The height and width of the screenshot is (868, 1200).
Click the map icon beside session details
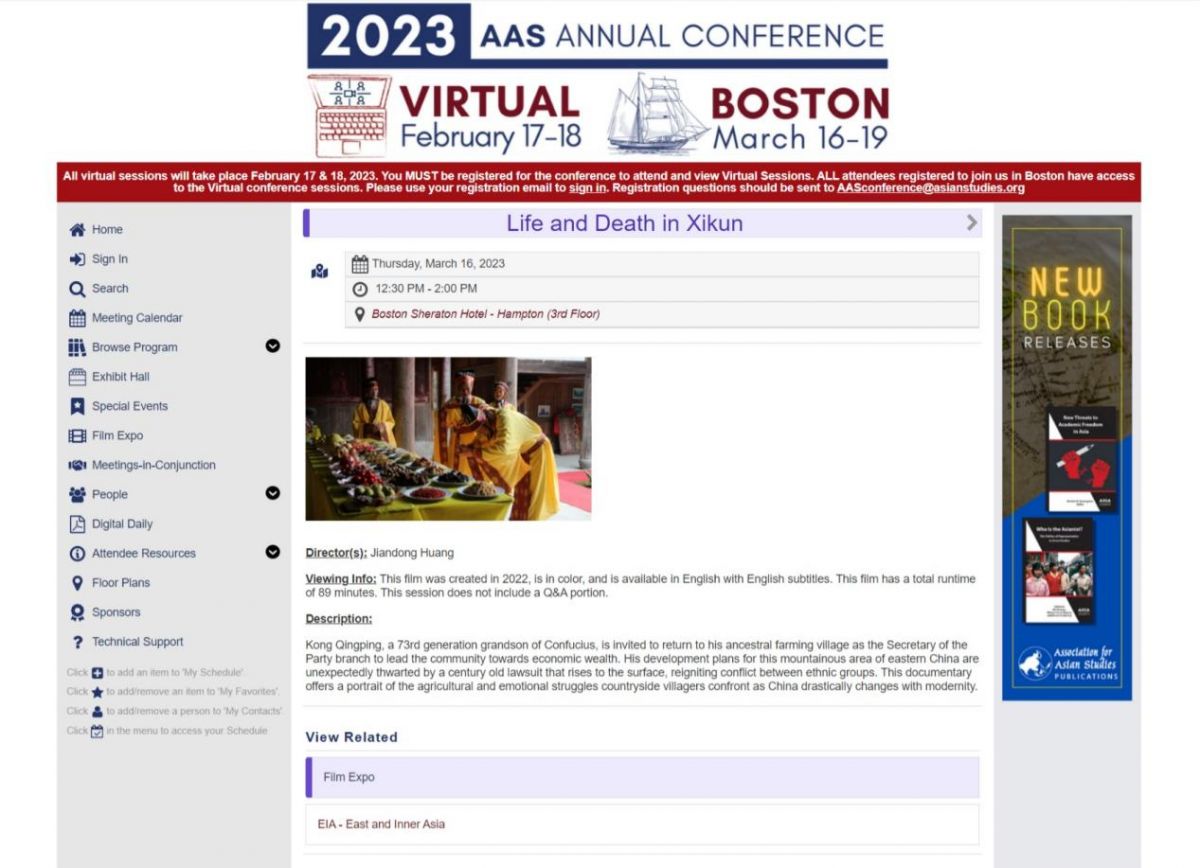click(x=320, y=271)
